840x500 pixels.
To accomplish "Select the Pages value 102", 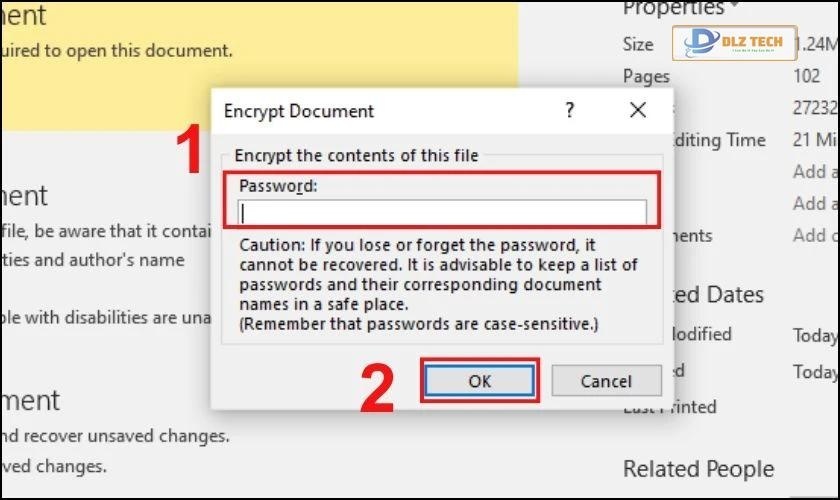I will pos(806,76).
